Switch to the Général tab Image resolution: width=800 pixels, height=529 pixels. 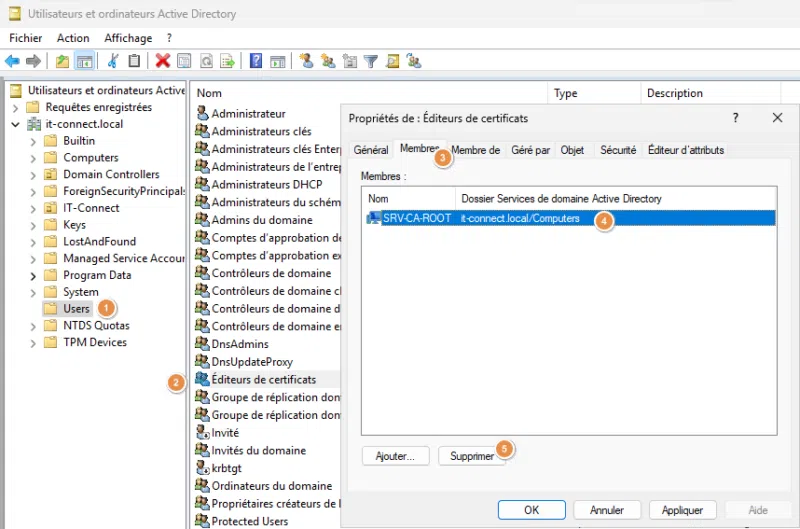click(x=370, y=150)
